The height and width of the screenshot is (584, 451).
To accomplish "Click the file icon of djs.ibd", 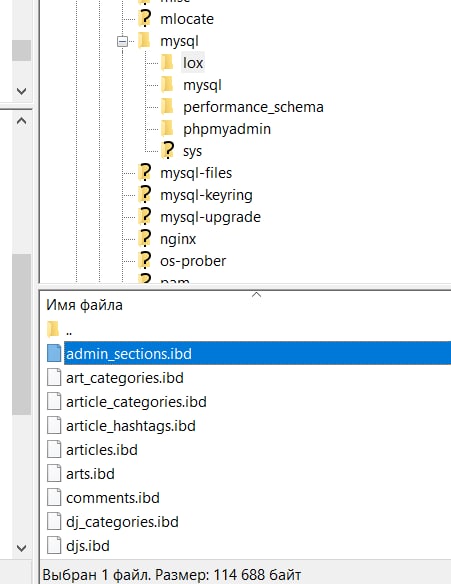I will click(x=54, y=546).
